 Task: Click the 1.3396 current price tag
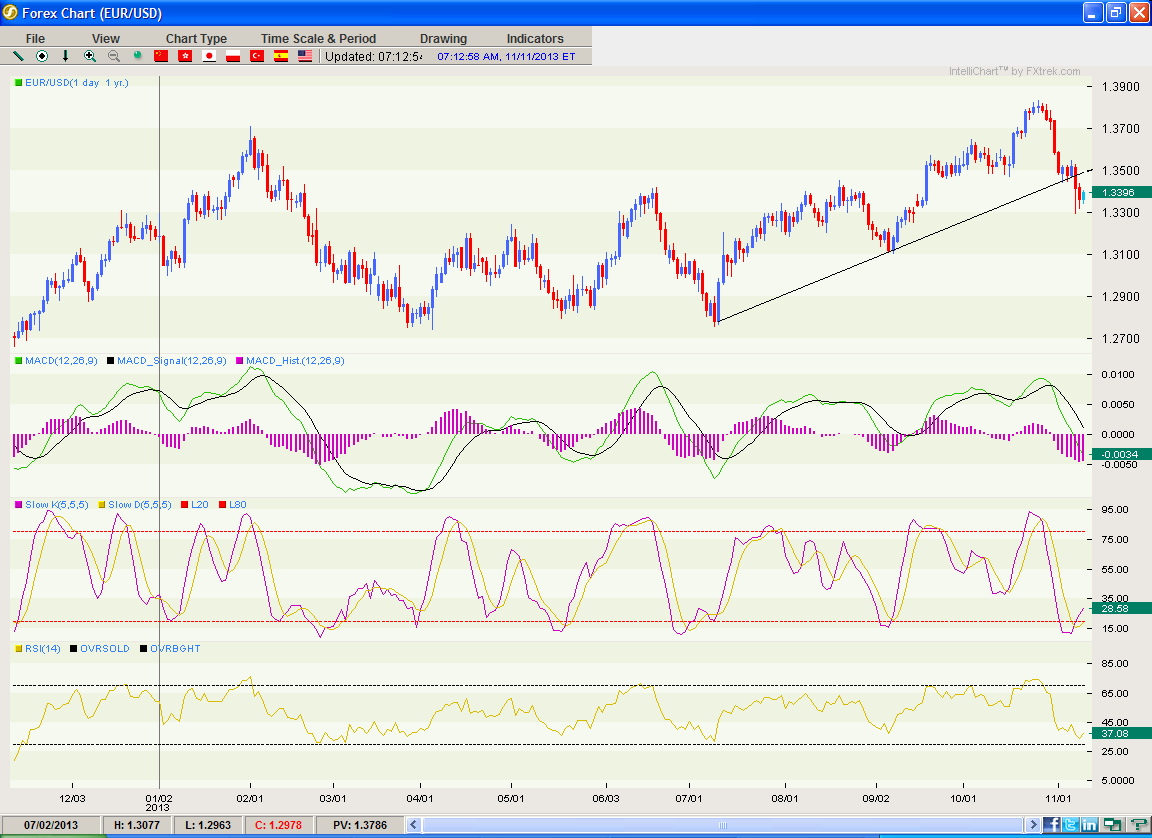click(x=1122, y=192)
